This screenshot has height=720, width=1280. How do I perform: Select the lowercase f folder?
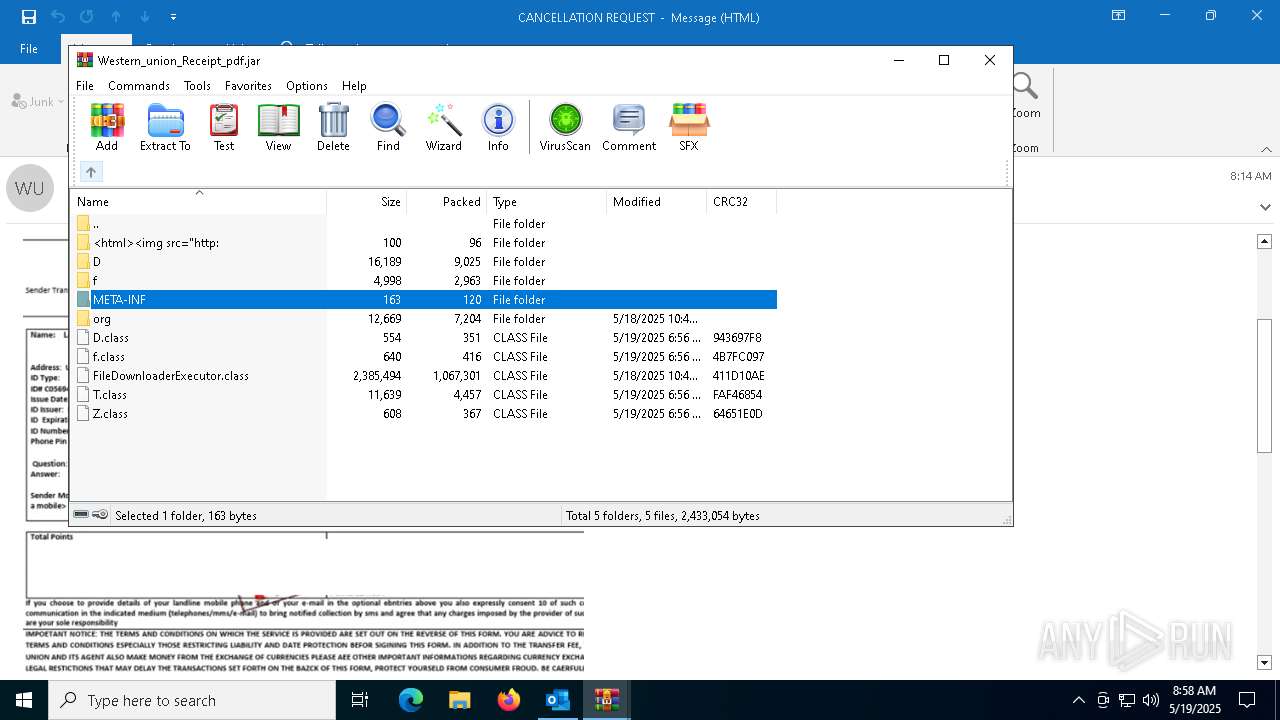424,280
